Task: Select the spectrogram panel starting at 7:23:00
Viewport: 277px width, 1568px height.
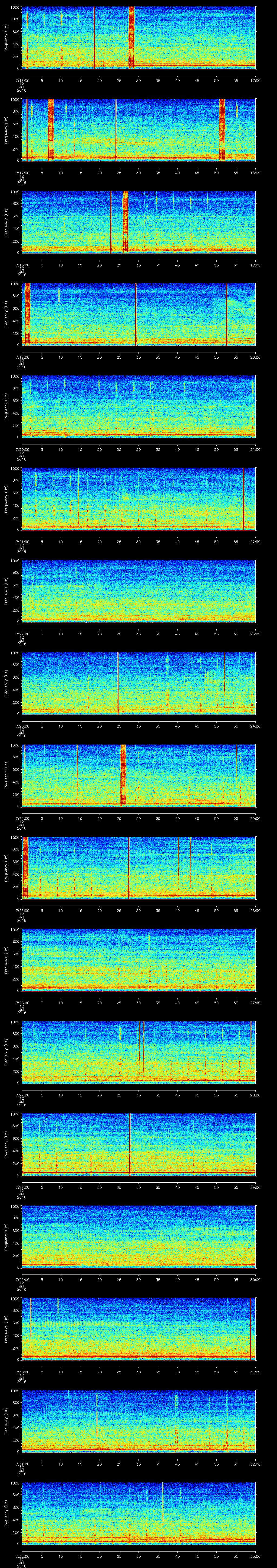Action: pos(138,683)
